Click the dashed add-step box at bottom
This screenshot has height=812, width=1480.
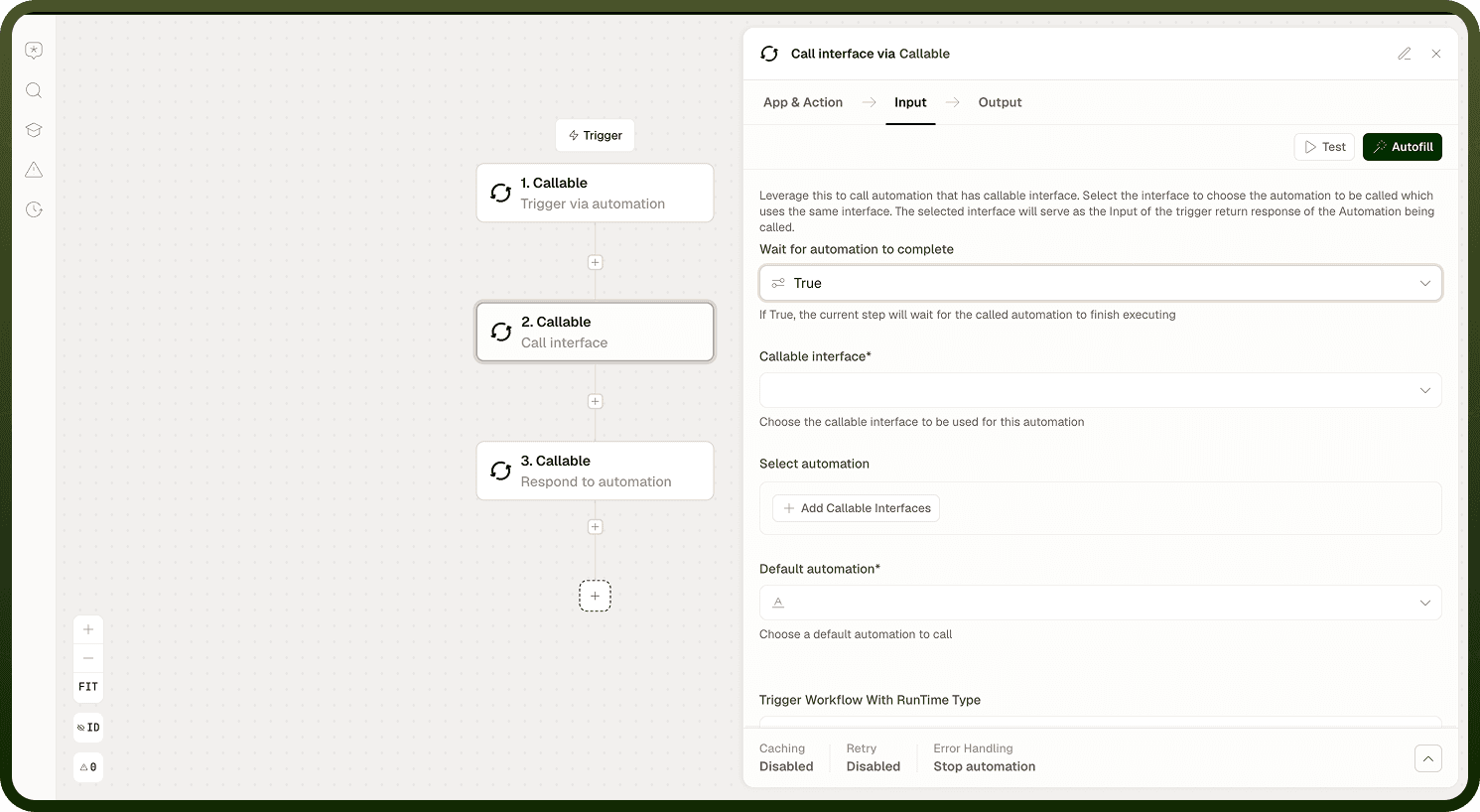595,596
